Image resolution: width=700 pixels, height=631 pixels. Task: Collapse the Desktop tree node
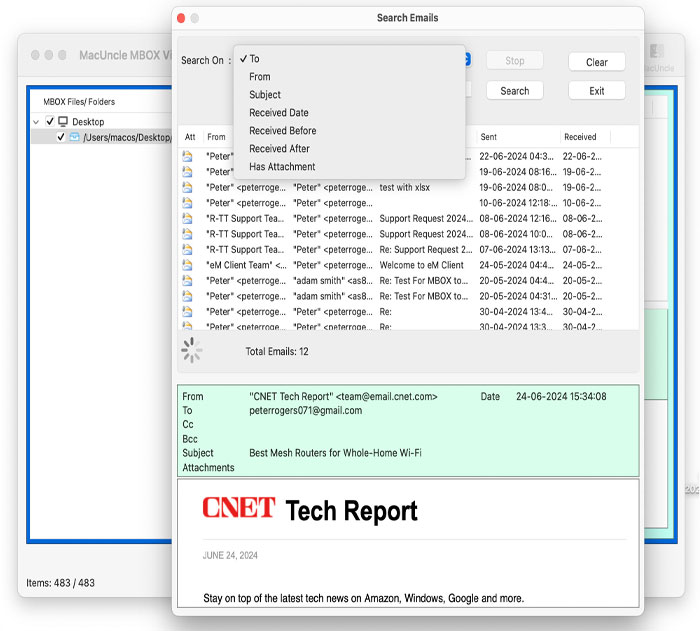coord(36,121)
